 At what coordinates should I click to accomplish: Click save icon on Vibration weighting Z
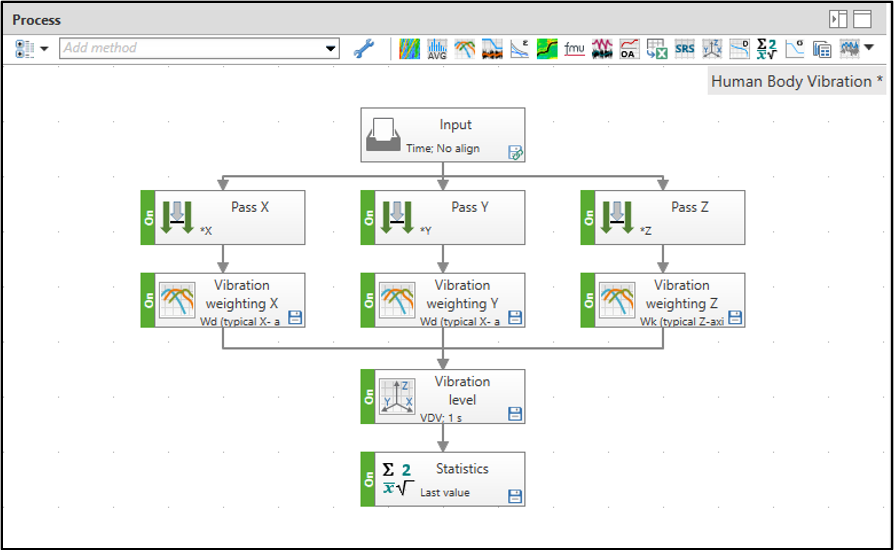pos(735,317)
